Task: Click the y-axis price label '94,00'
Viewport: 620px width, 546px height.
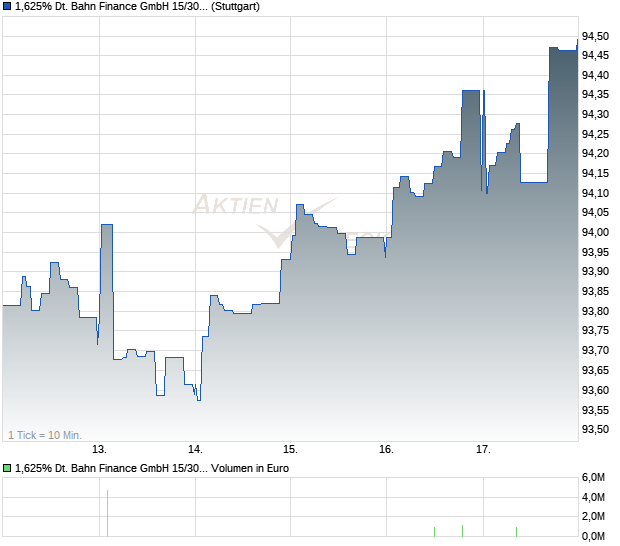Action: (x=595, y=232)
